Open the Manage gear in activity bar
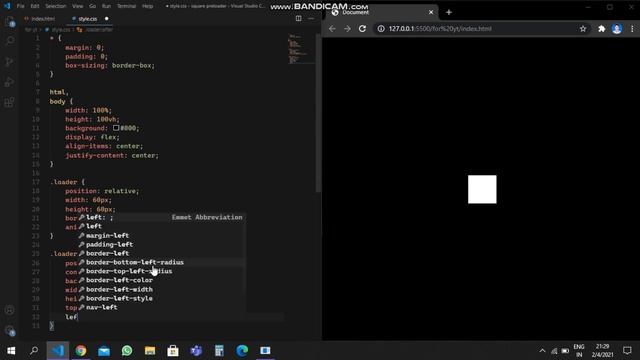 pos(10,331)
